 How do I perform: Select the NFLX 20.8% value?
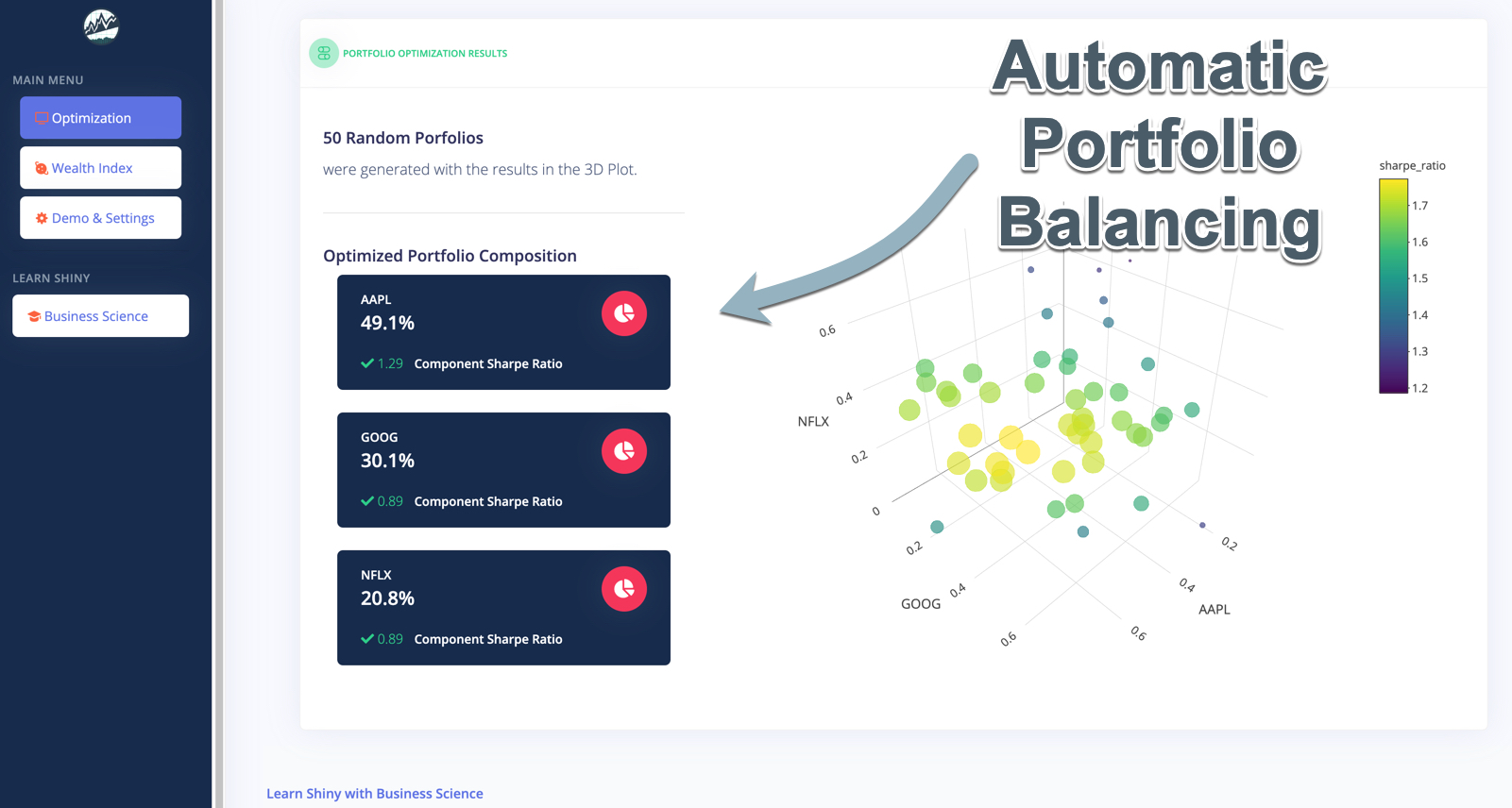point(387,598)
